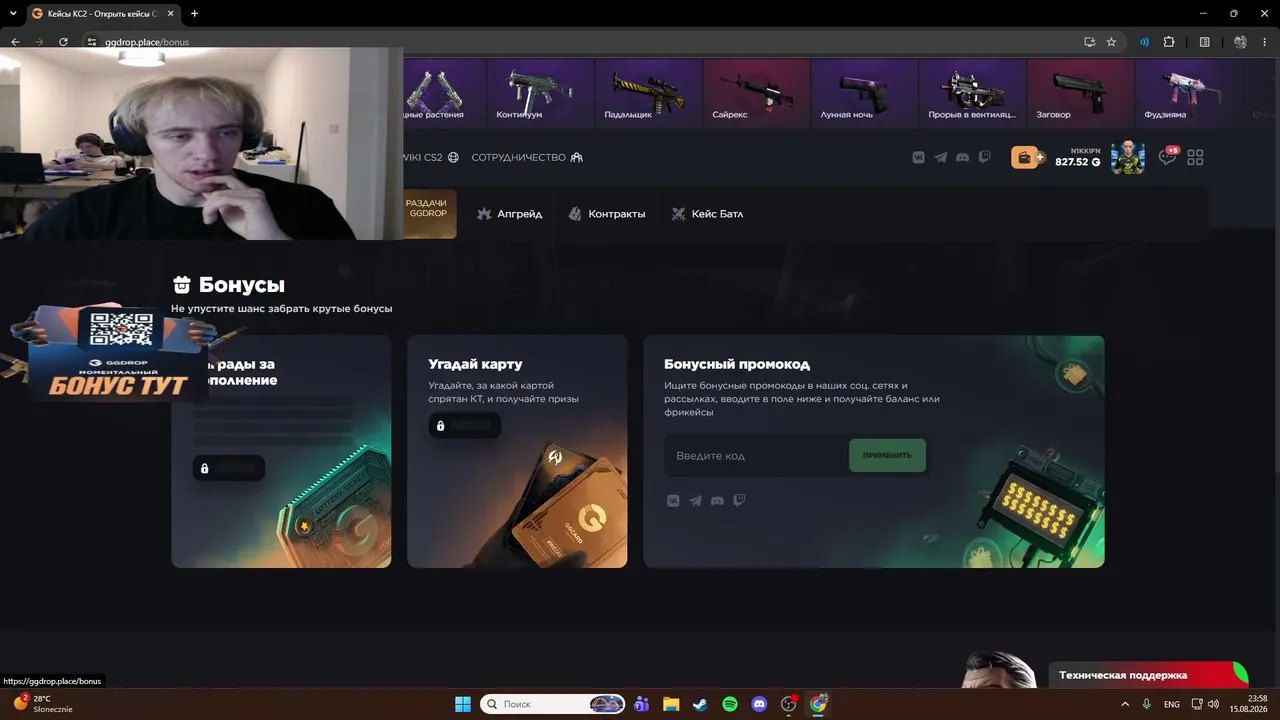Expand the system tray hidden icons chevron

click(x=1125, y=704)
